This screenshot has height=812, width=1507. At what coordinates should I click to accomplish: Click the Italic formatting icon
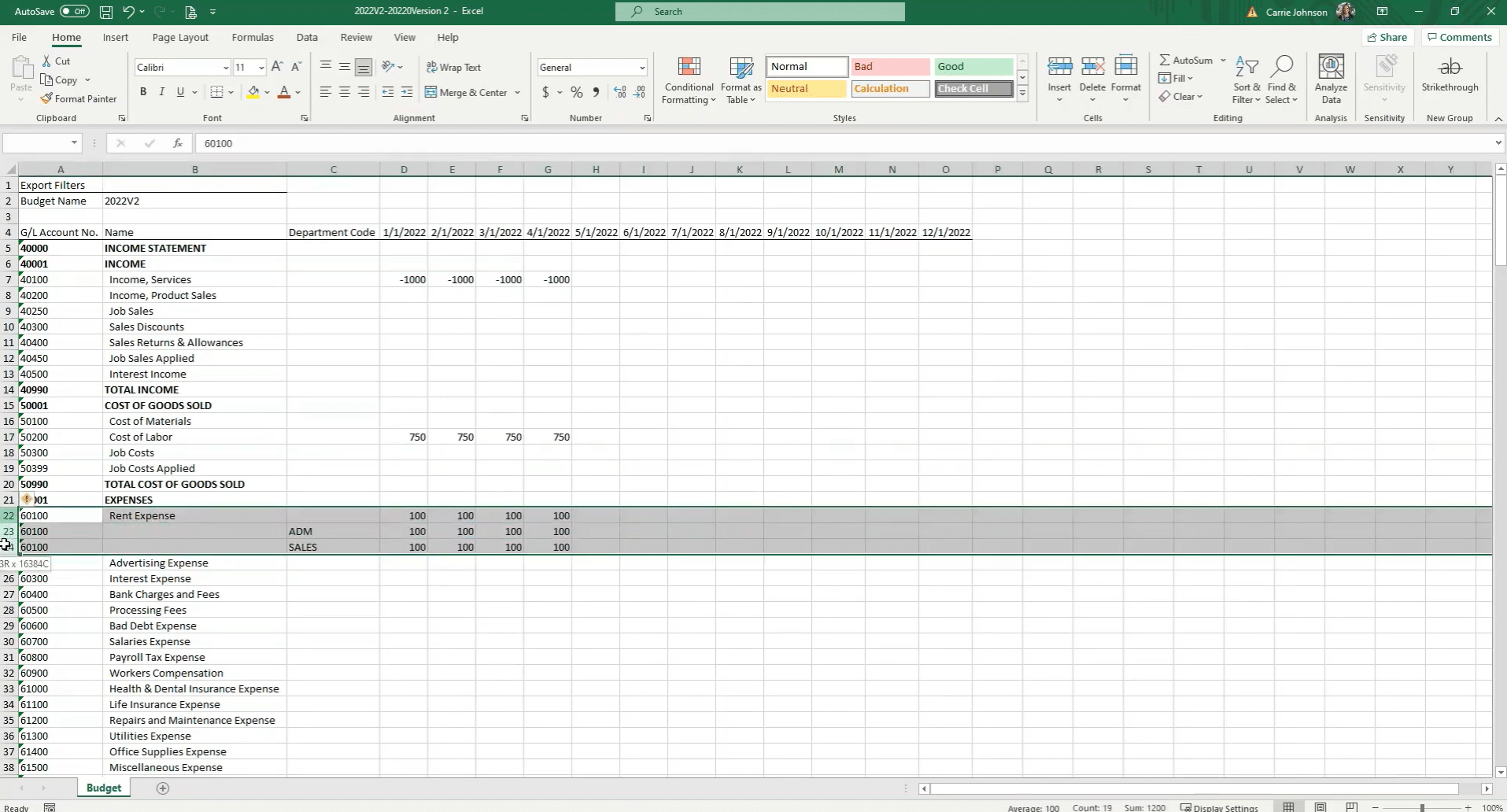tap(162, 92)
